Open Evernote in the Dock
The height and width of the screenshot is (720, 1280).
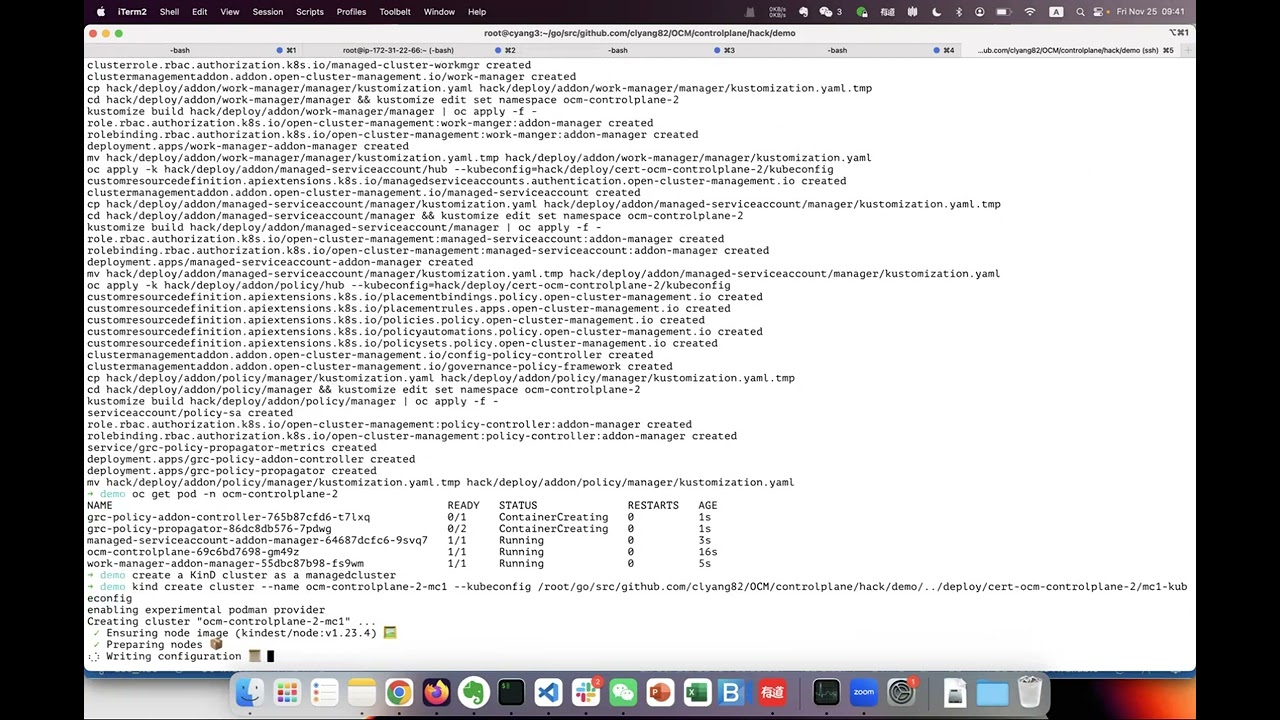[x=473, y=692]
